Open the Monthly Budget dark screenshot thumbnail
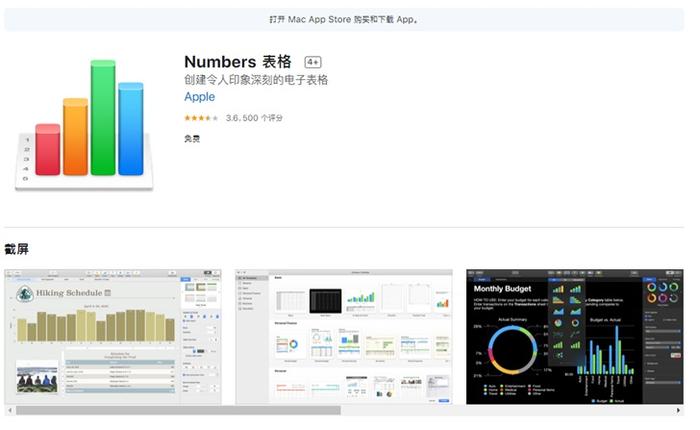This screenshot has width=700, height=430. pyautogui.click(x=575, y=337)
